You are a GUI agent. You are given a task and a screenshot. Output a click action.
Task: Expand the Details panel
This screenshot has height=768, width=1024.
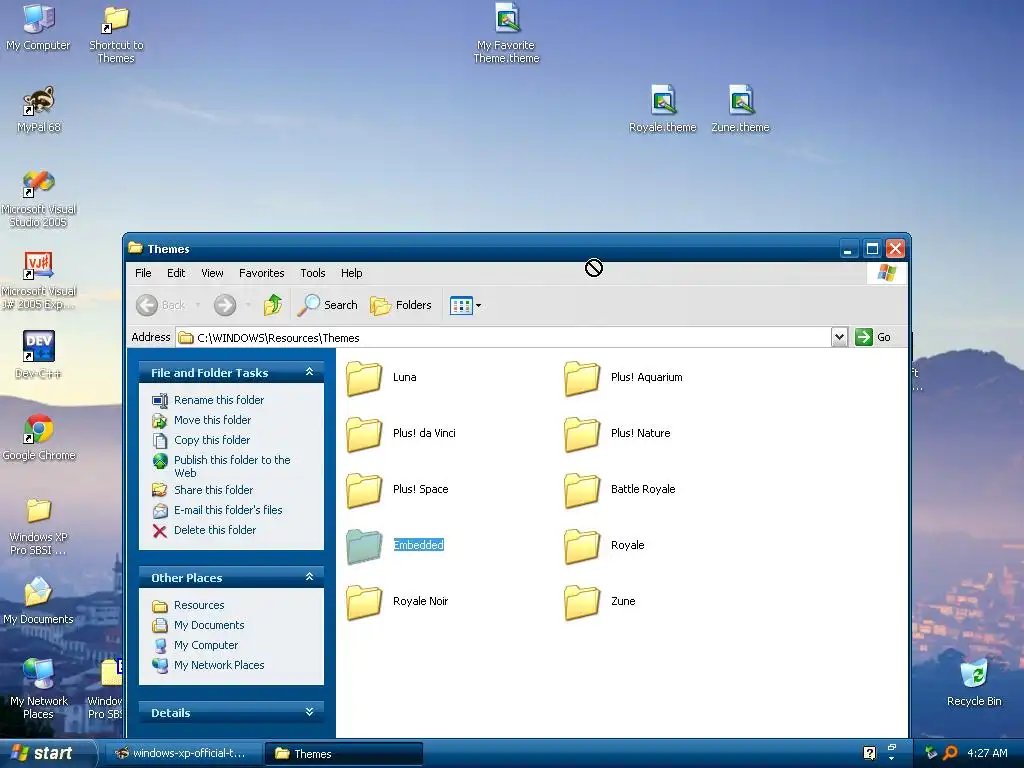click(x=310, y=712)
